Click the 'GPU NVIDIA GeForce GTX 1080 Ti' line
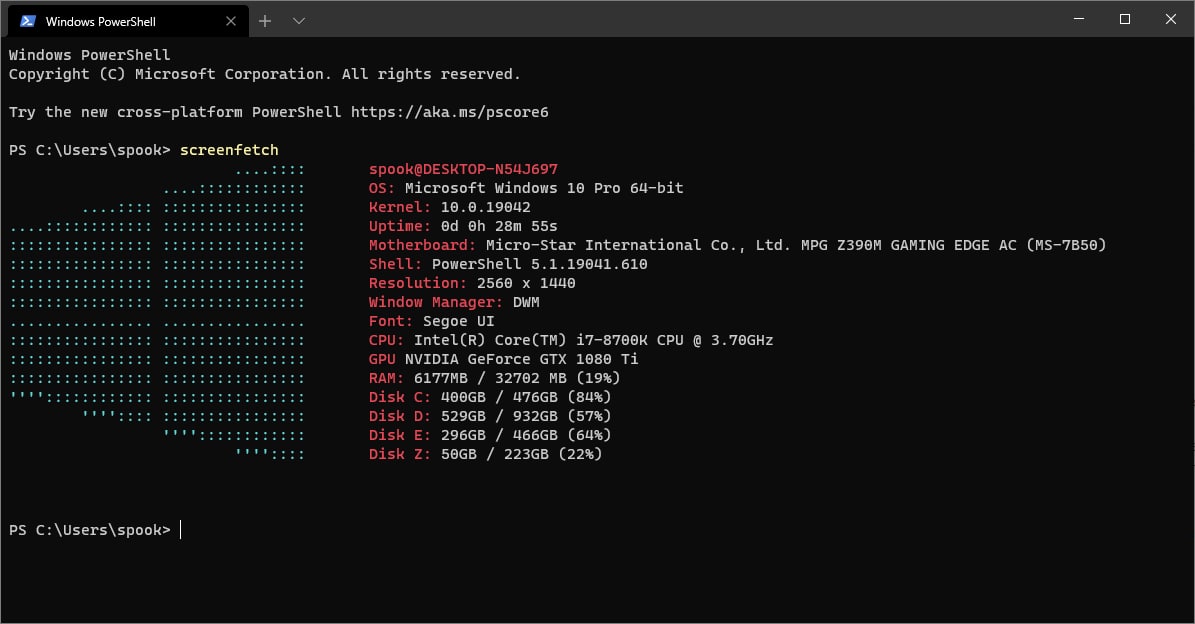This screenshot has height=624, width=1195. tap(504, 360)
